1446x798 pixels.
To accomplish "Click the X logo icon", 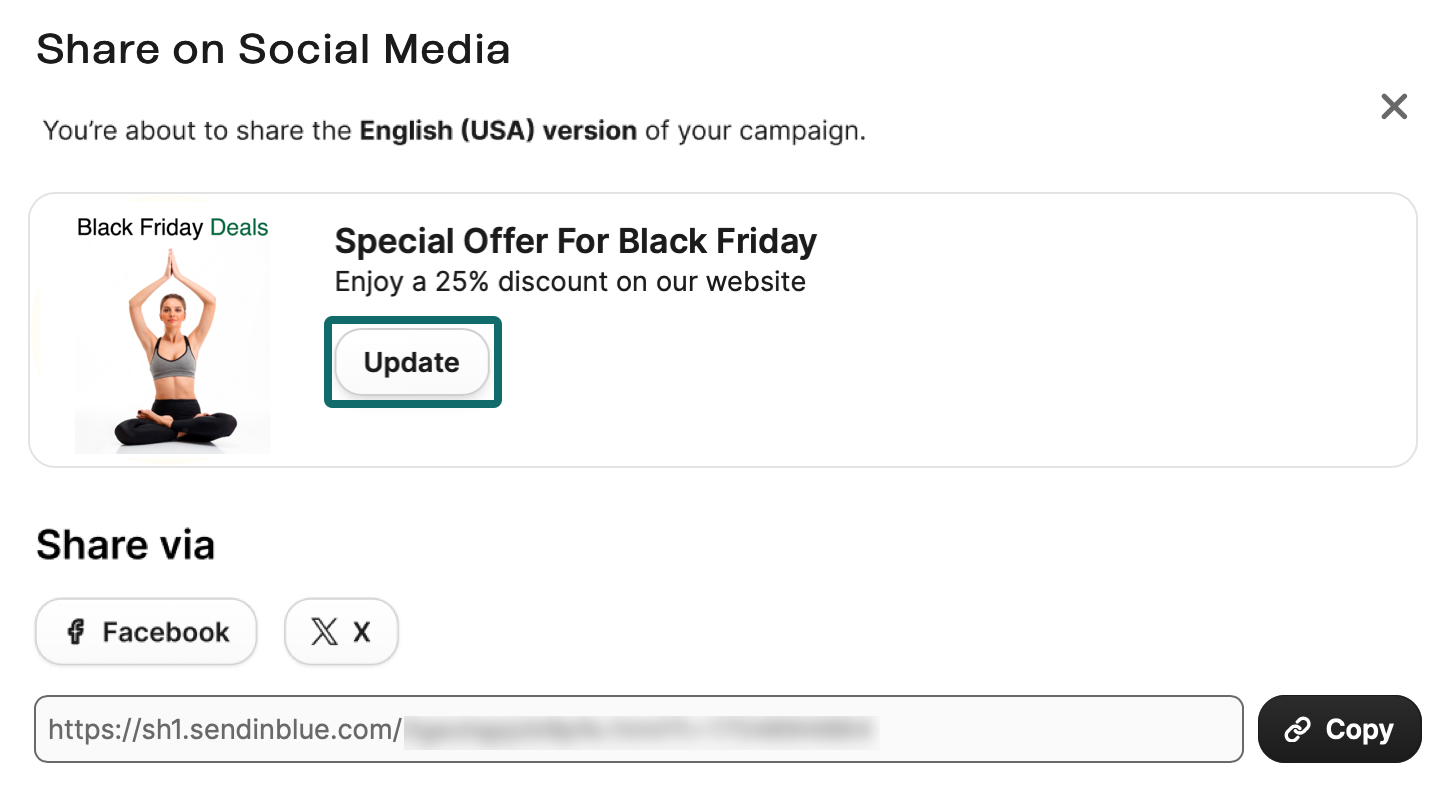I will (x=324, y=632).
